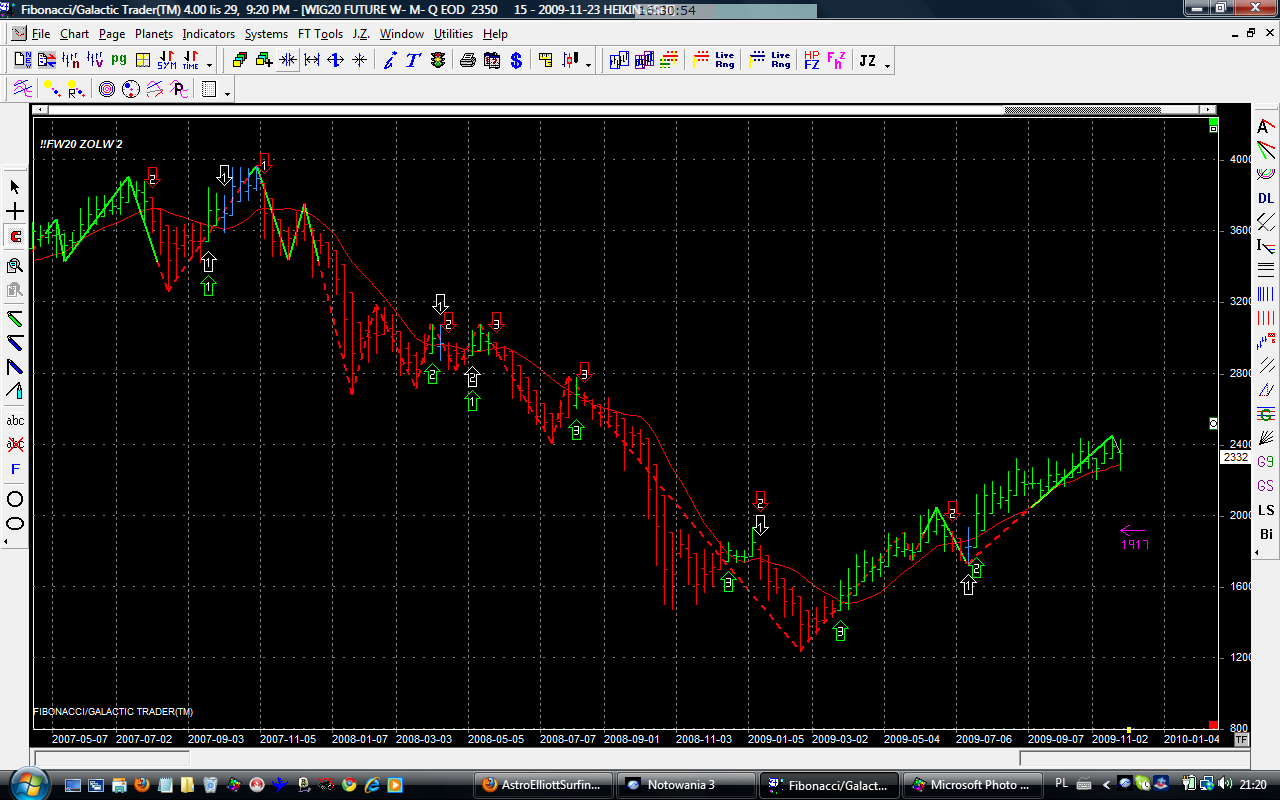Screen dimensions: 1280x800
Task: Open the Indicators menu
Action: [208, 34]
